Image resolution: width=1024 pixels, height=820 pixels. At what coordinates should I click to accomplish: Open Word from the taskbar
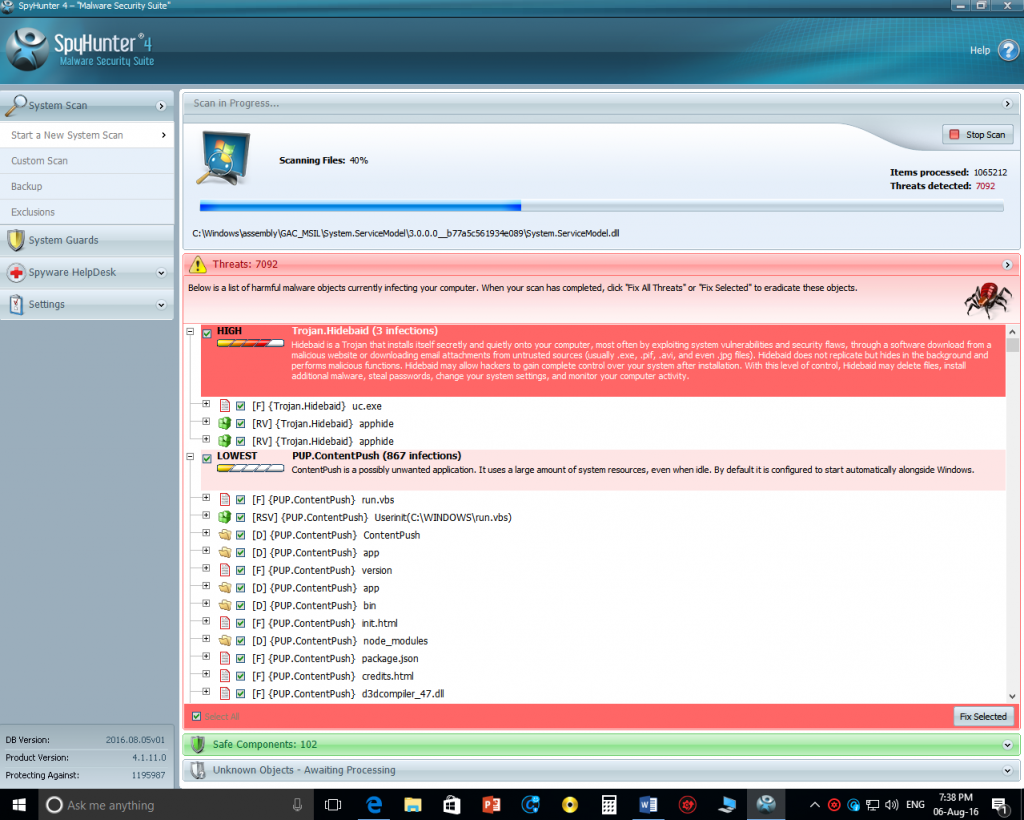point(648,805)
